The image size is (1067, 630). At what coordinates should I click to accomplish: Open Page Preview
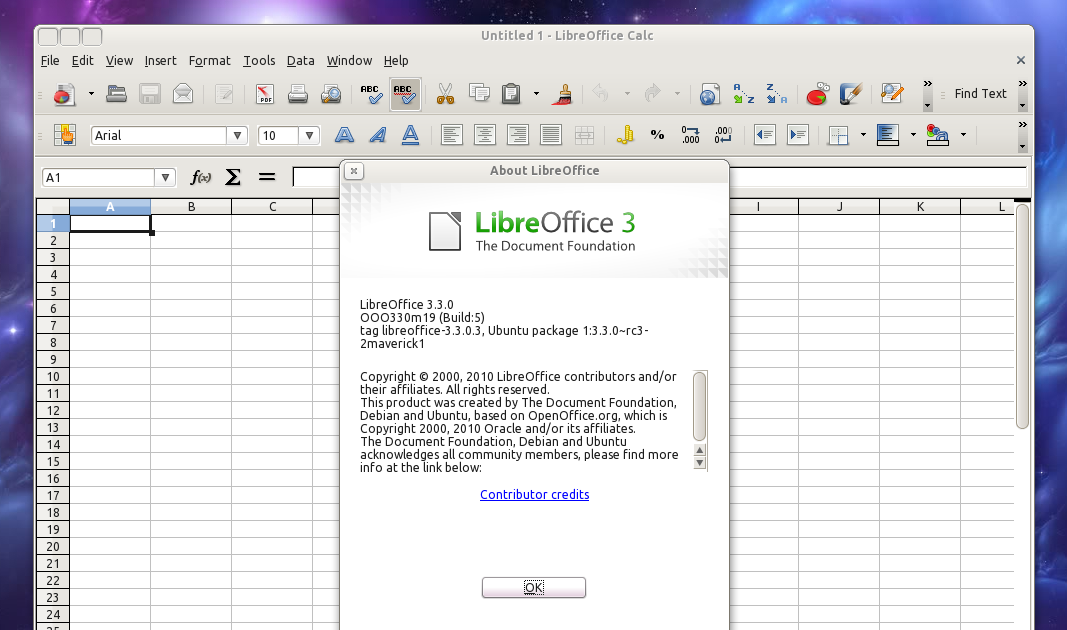point(331,94)
